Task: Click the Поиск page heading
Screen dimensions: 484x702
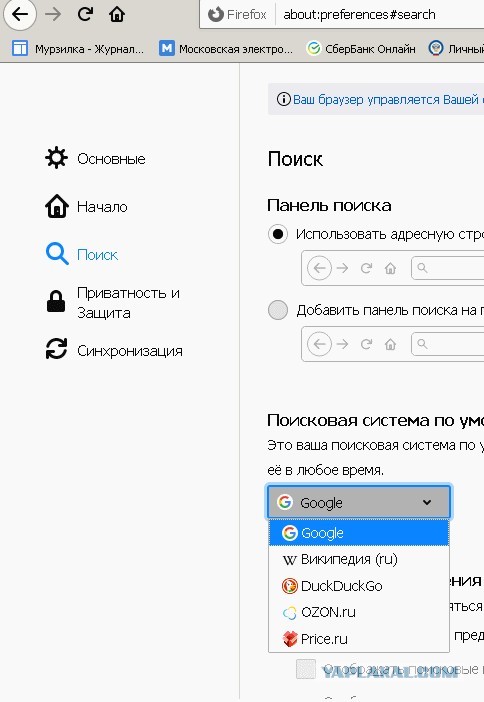Action: point(295,159)
